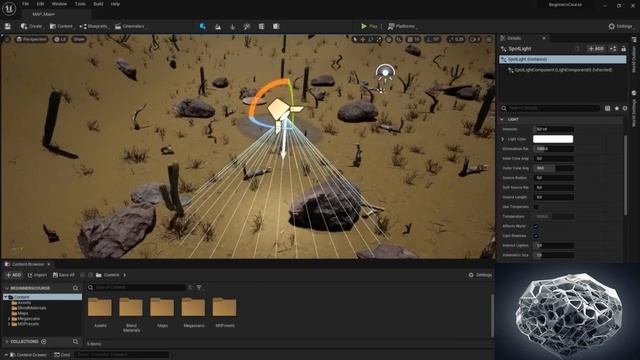Switch to Landscape mode icon
The image size is (640, 360).
218,27
